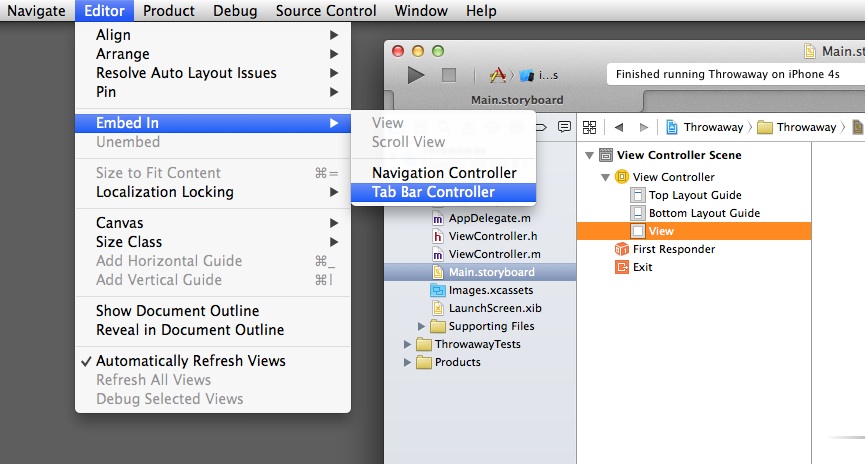865x464 pixels.
Task: Select View Controller in outline
Action: 673,177
